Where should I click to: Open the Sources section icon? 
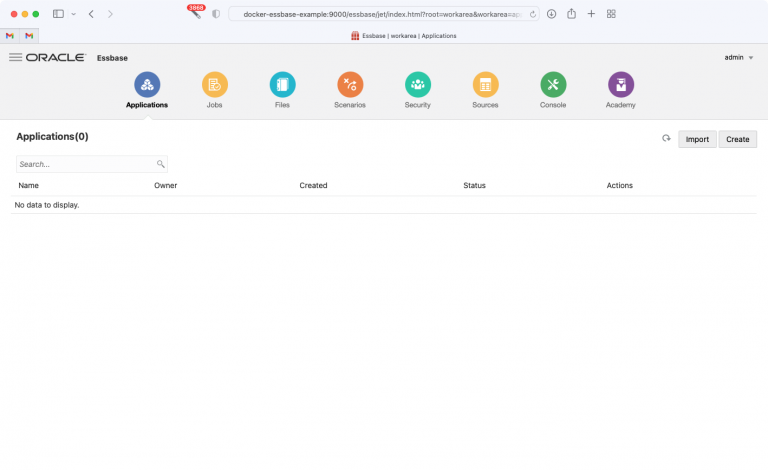click(485, 85)
